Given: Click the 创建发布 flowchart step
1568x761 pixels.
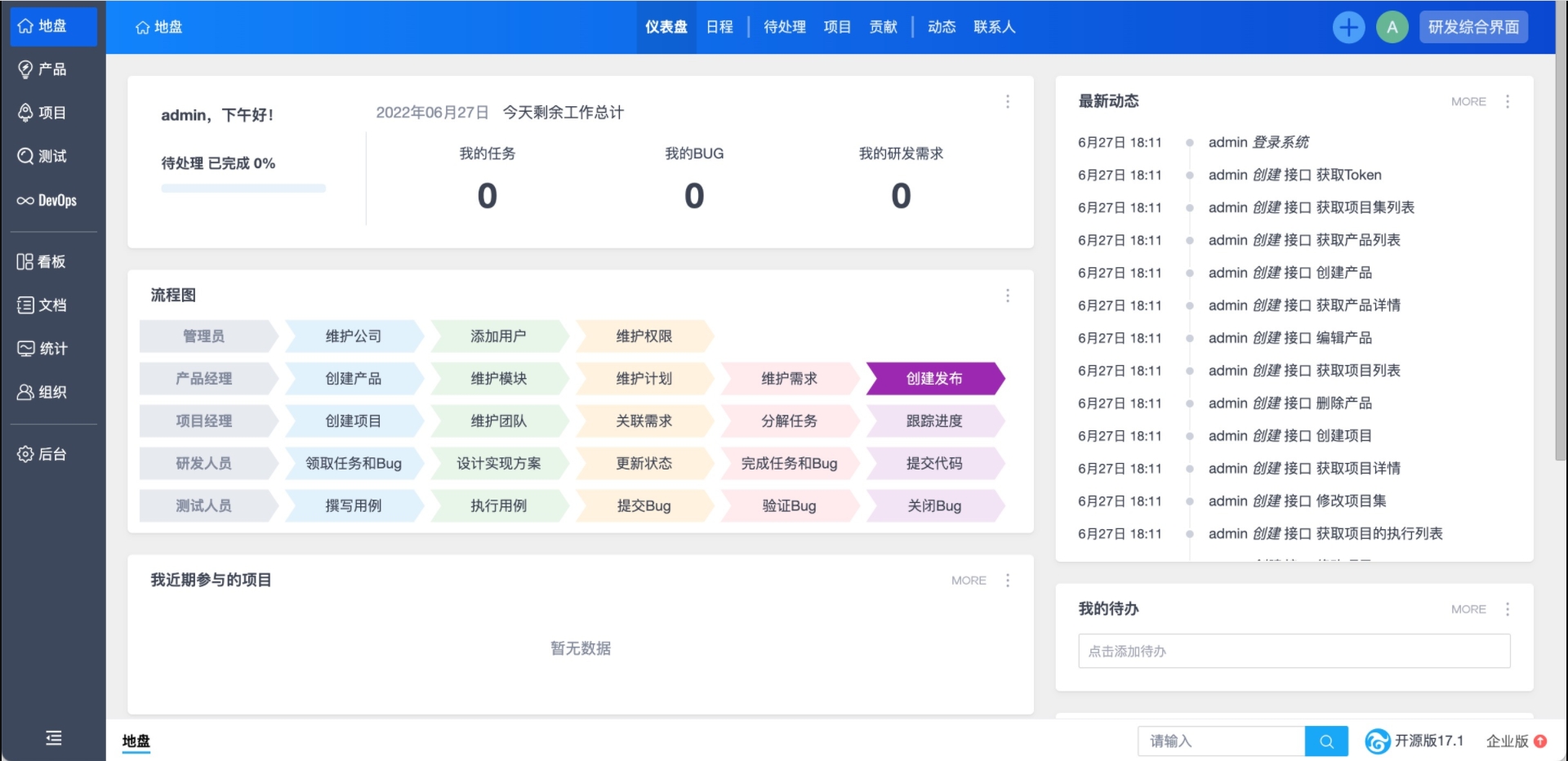Looking at the screenshot, I should (935, 378).
